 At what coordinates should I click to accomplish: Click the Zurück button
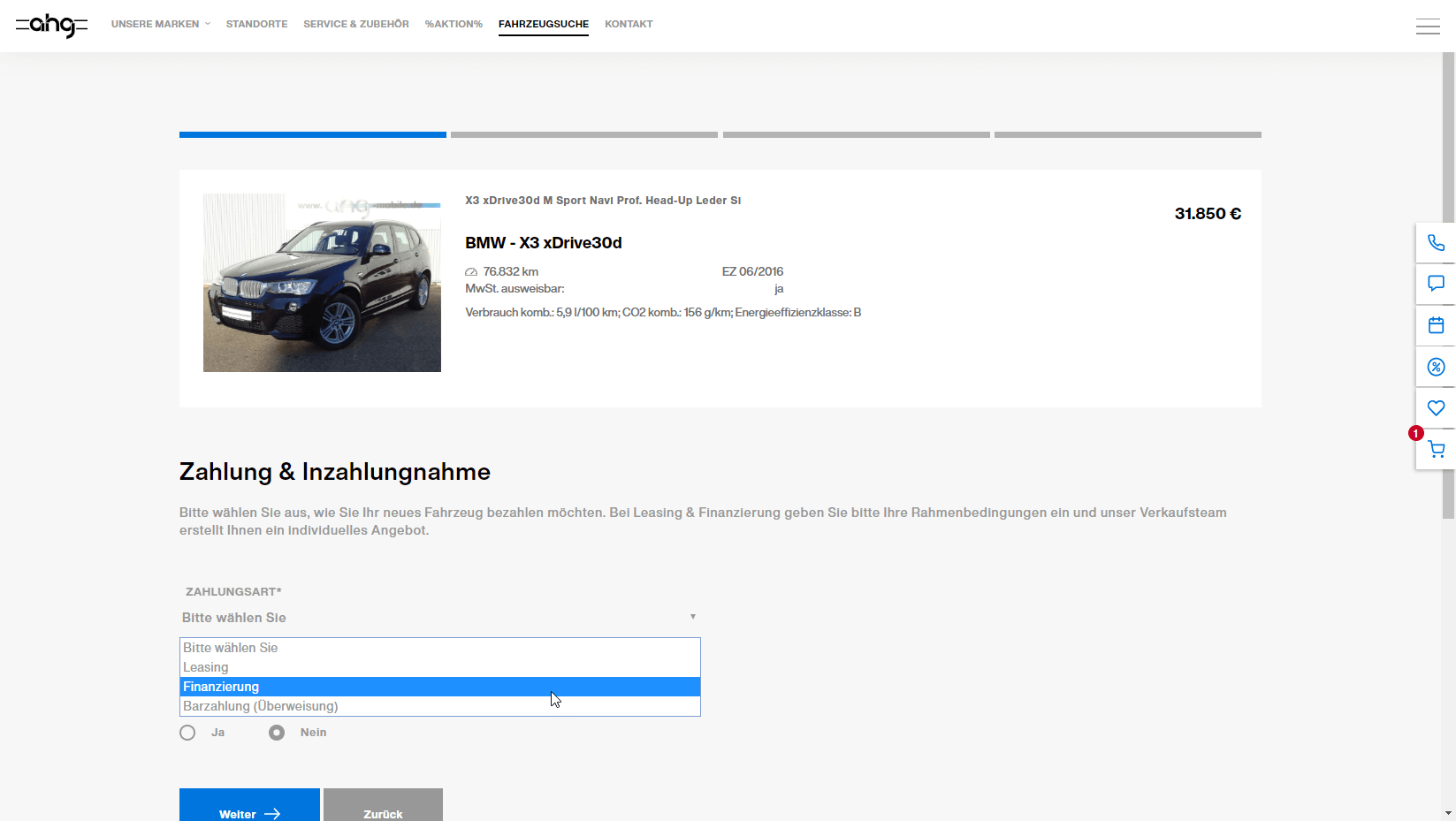click(x=383, y=814)
